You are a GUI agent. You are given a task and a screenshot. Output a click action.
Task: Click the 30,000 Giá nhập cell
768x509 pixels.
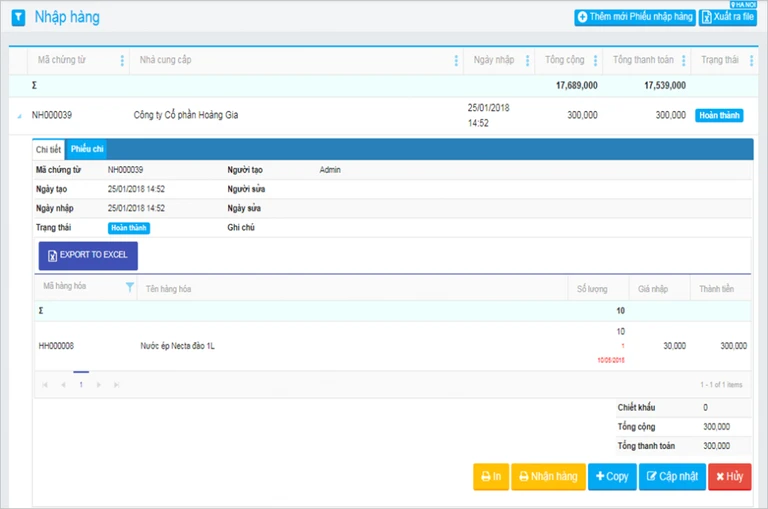(x=674, y=346)
